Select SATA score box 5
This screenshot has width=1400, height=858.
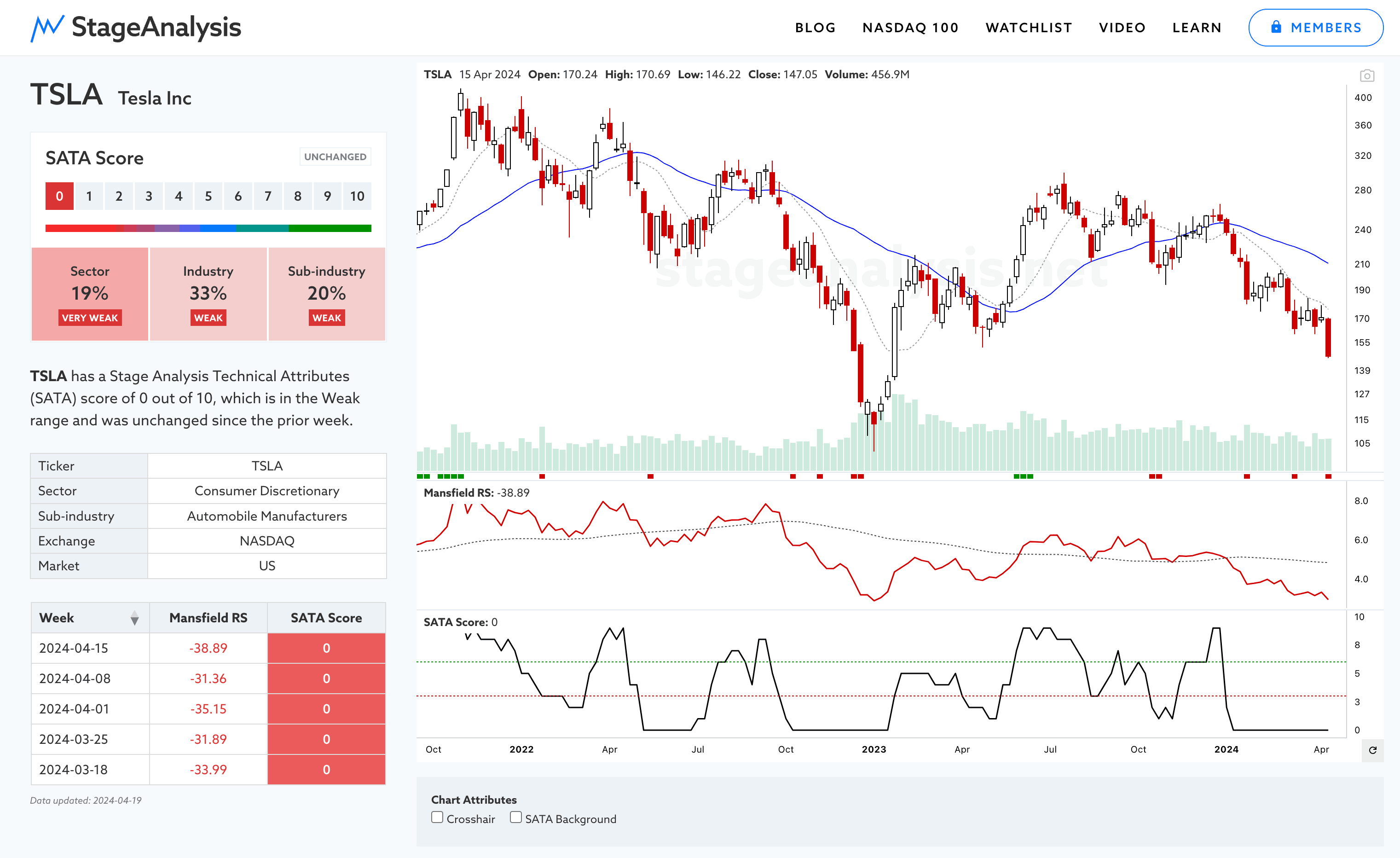(x=208, y=196)
